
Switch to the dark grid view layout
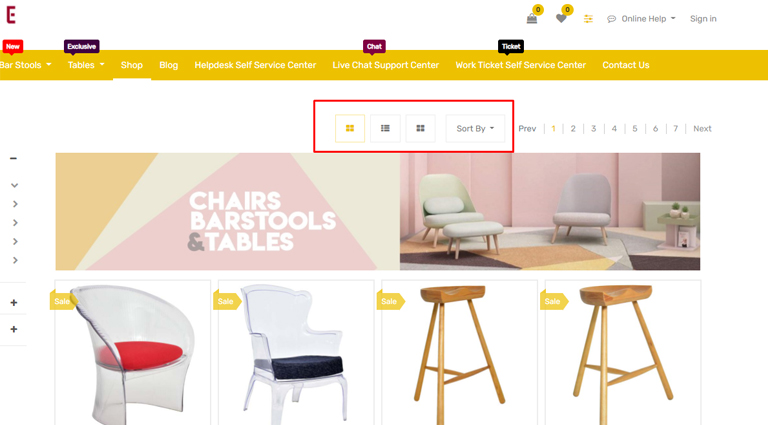pyautogui.click(x=420, y=128)
